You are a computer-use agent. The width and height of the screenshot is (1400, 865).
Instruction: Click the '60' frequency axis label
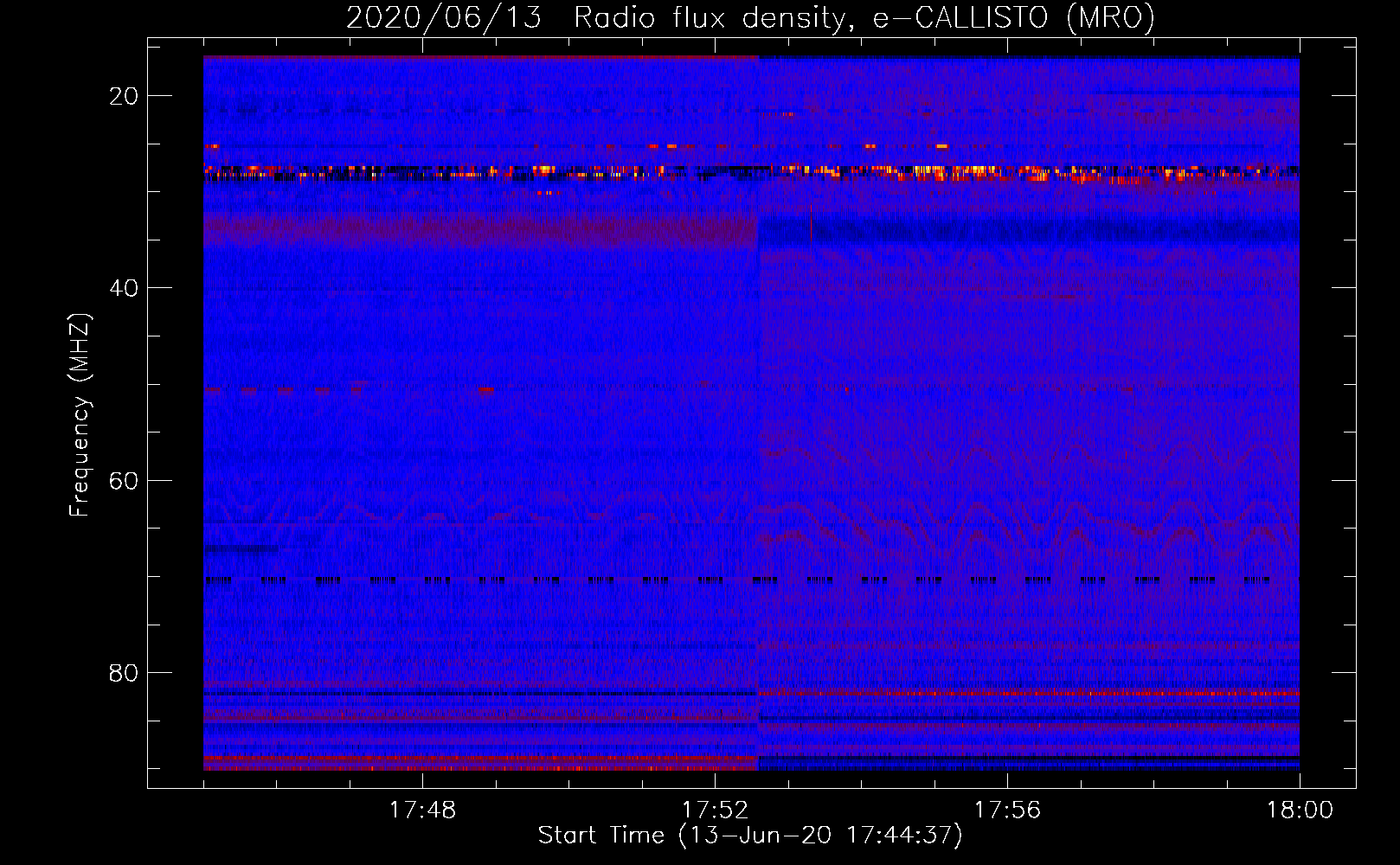pos(125,481)
